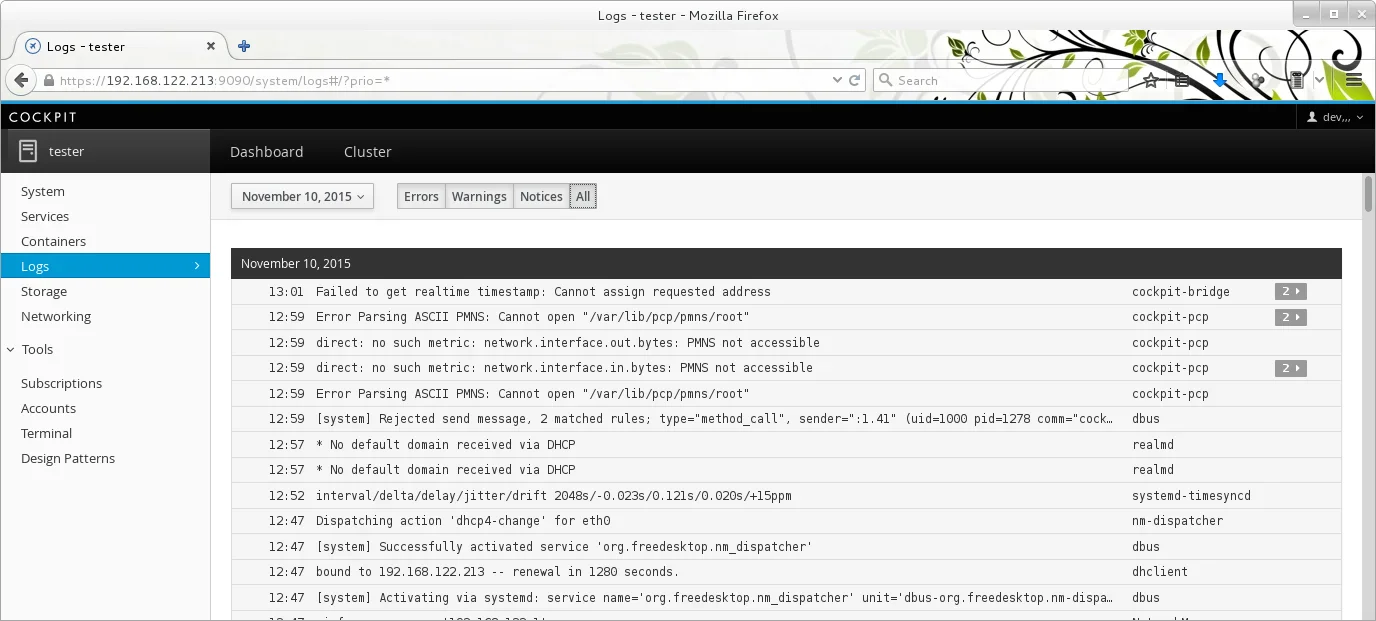
Task: Open the Firefox hamburger menu
Action: pos(1355,80)
